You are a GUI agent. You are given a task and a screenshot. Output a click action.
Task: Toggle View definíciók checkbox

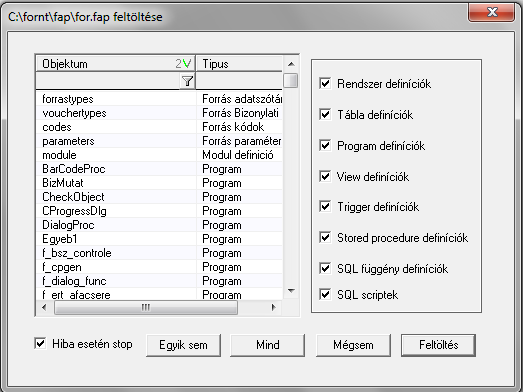(x=325, y=176)
